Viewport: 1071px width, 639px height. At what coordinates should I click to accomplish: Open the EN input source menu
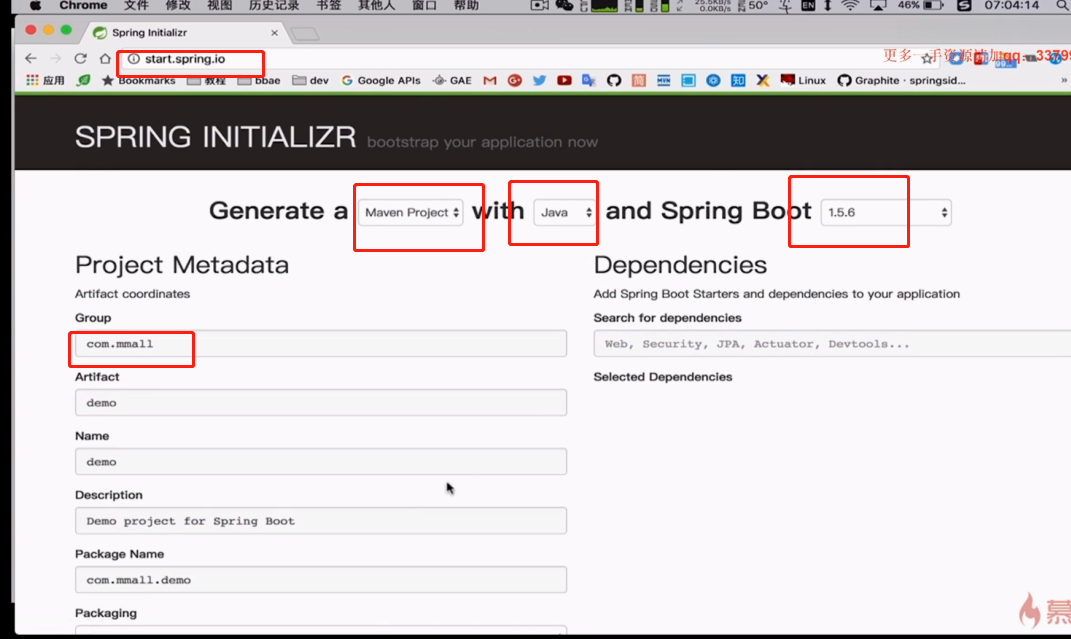click(807, 5)
